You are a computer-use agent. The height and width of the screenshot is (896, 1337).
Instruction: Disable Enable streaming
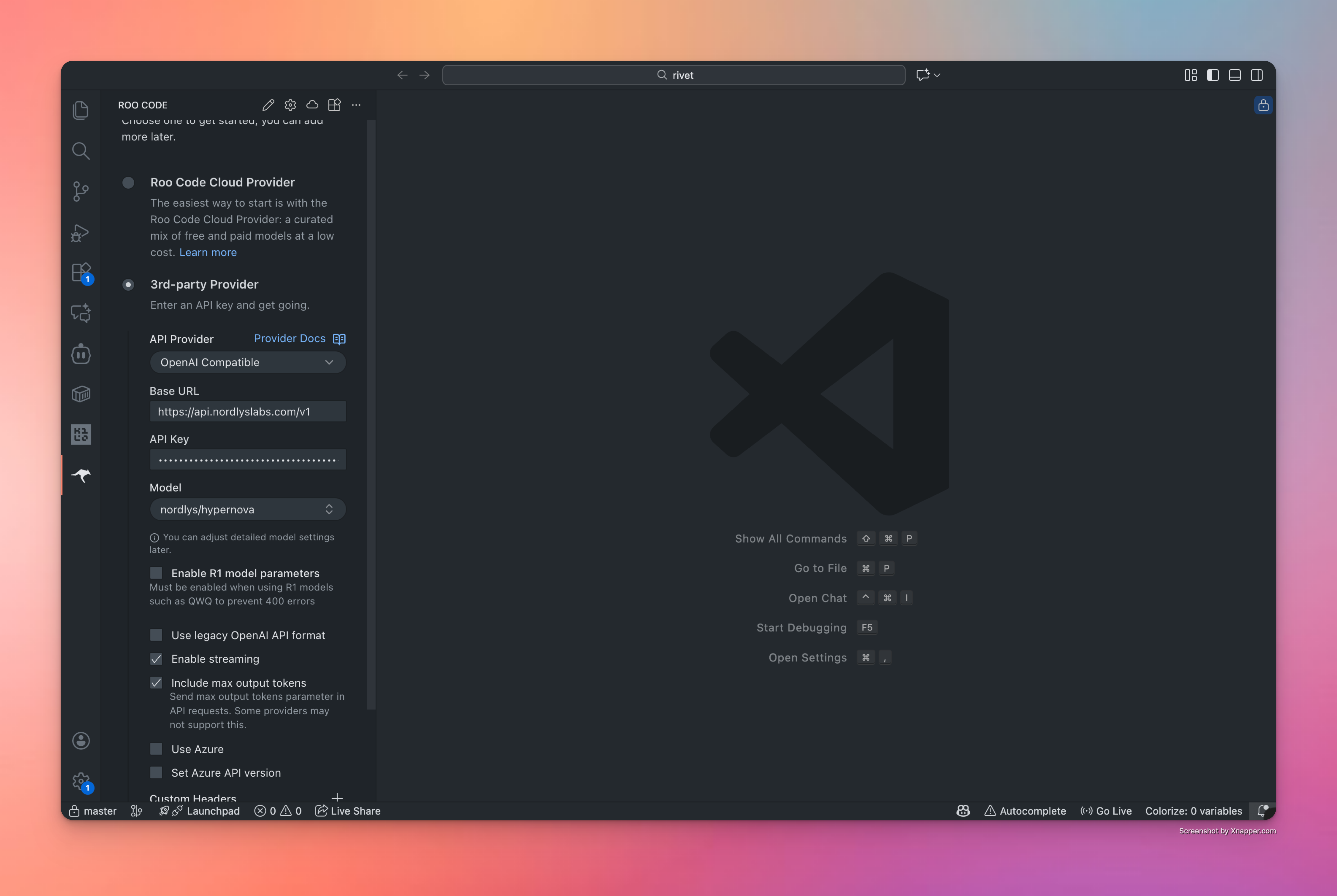(156, 659)
